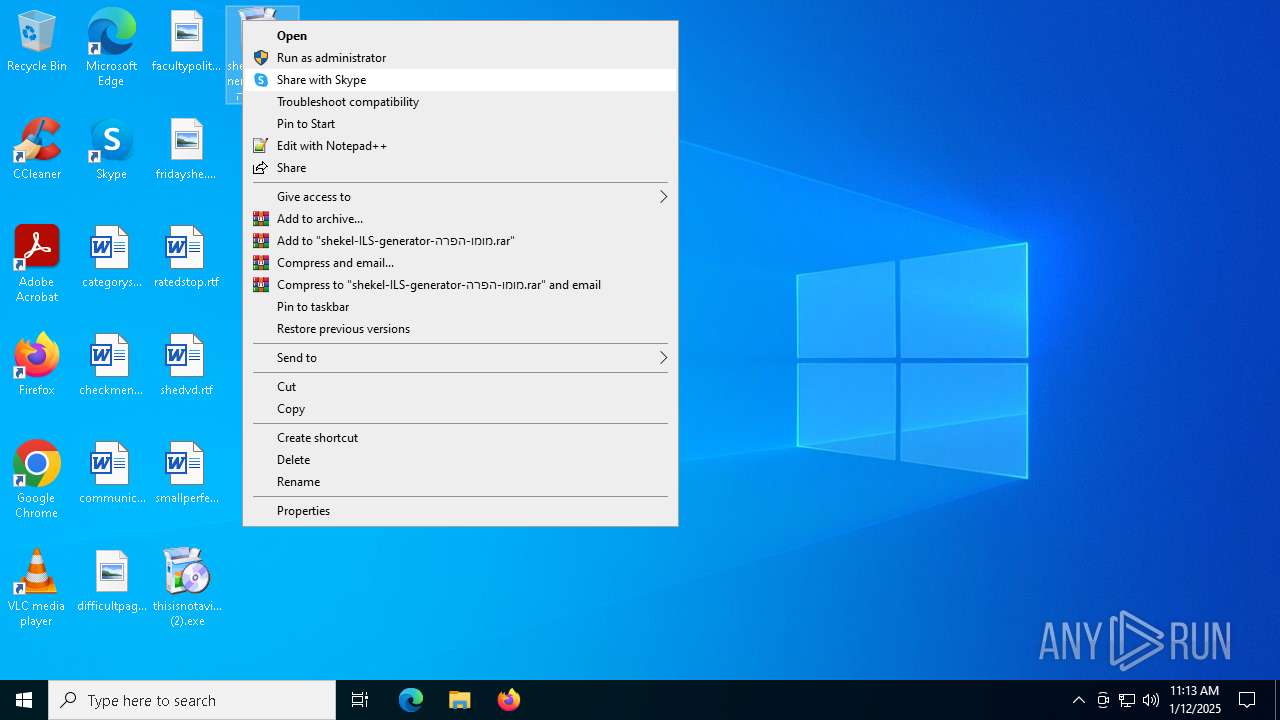The image size is (1280, 720).
Task: Open the notification center icon
Action: coord(1247,700)
